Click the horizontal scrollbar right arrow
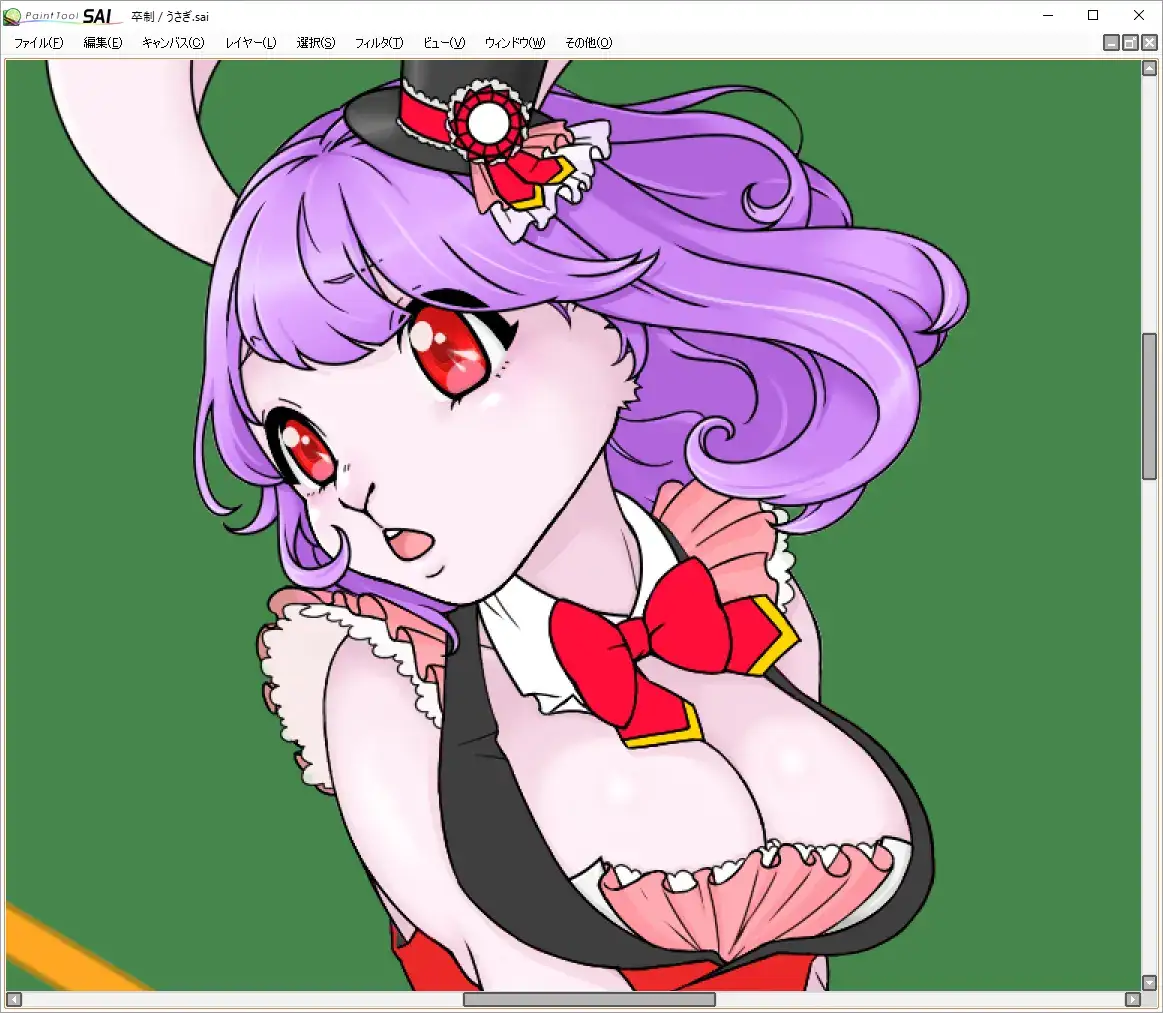Screen dimensions: 1163x1013 1132,999
